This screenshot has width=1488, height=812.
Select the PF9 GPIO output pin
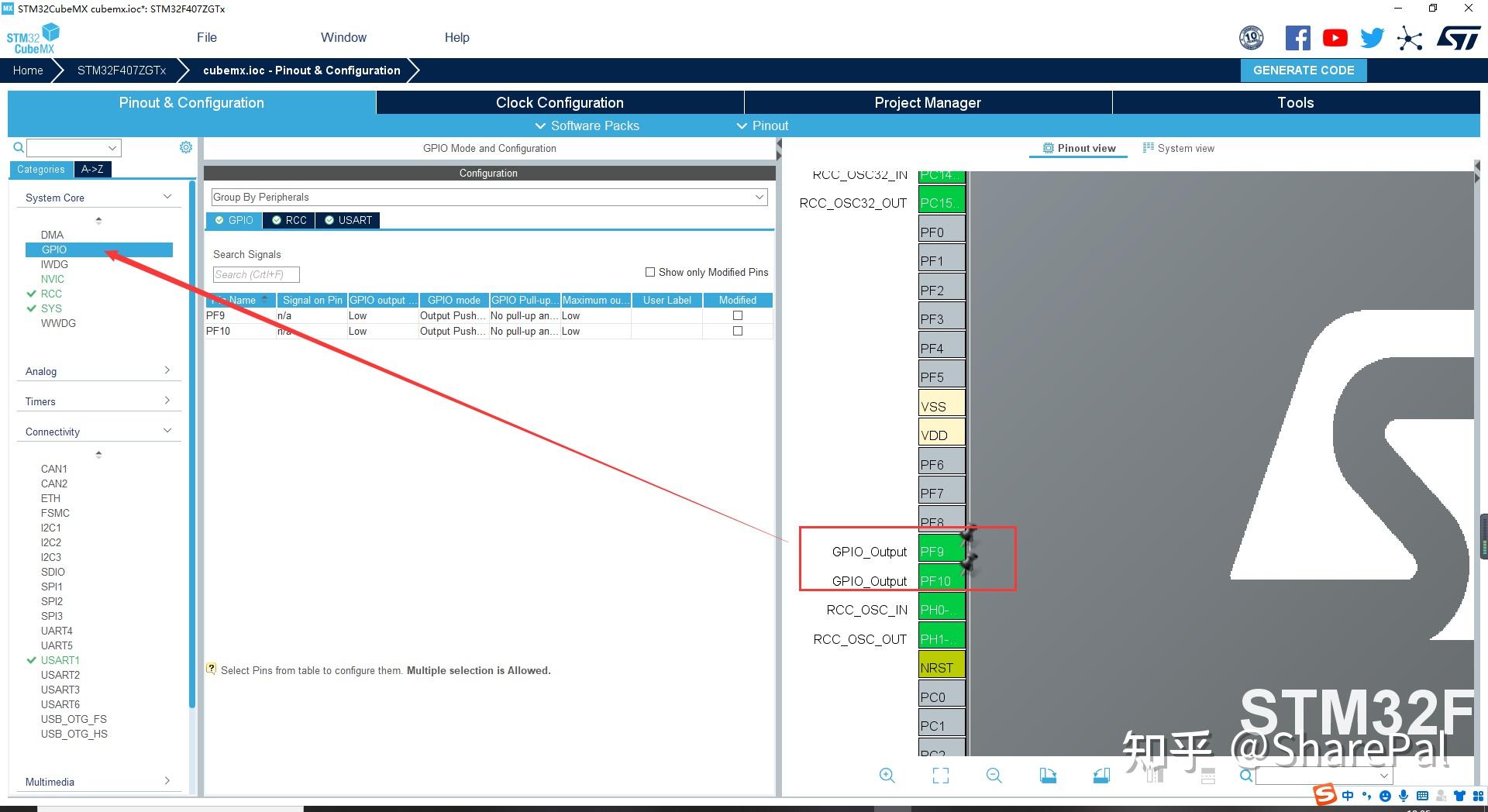coord(942,552)
